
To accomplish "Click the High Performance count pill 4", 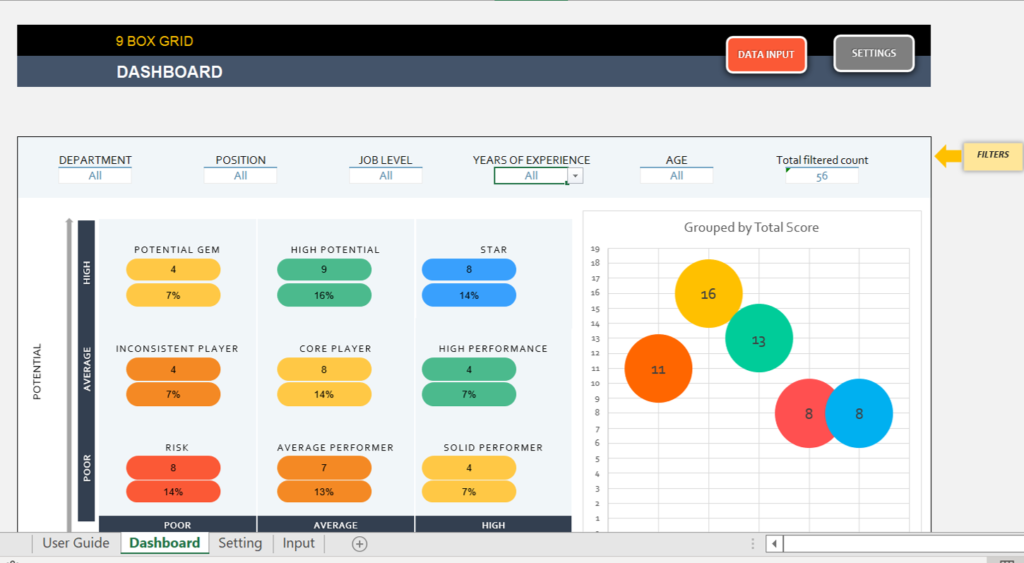I will point(469,369).
